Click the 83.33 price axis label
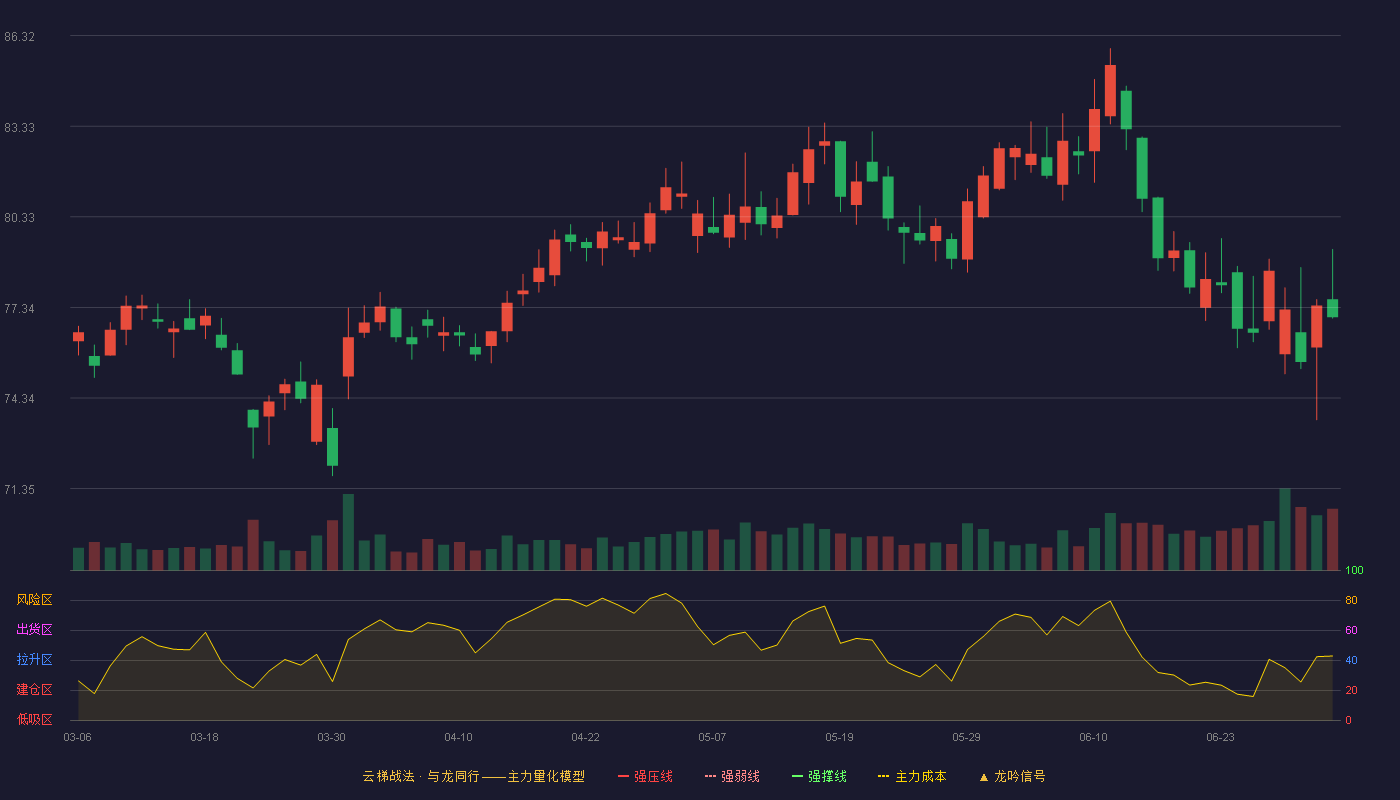Viewport: 1400px width, 800px height. click(x=19, y=128)
